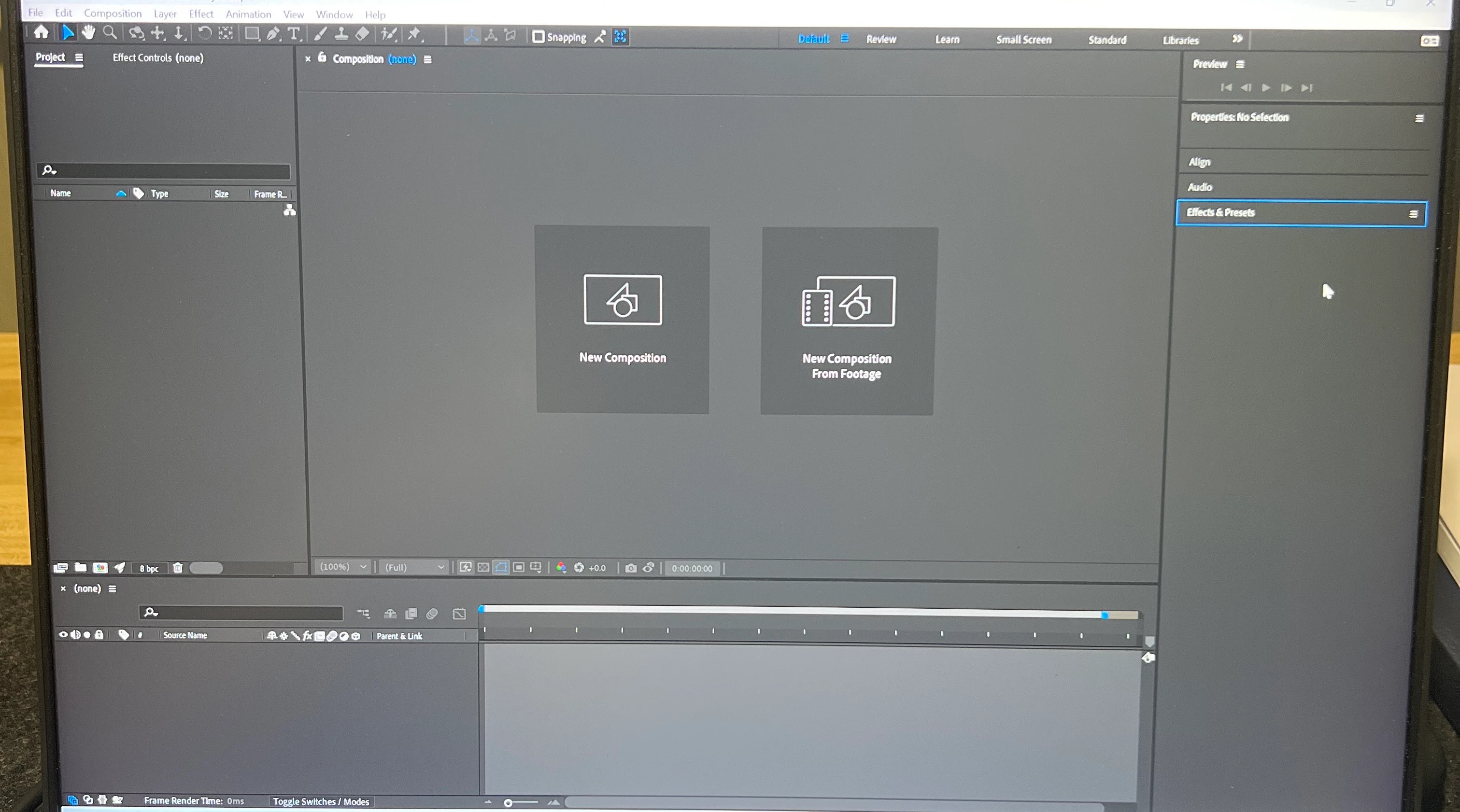Open the Full resolution dropdown
The width and height of the screenshot is (1460, 812).
(414, 567)
